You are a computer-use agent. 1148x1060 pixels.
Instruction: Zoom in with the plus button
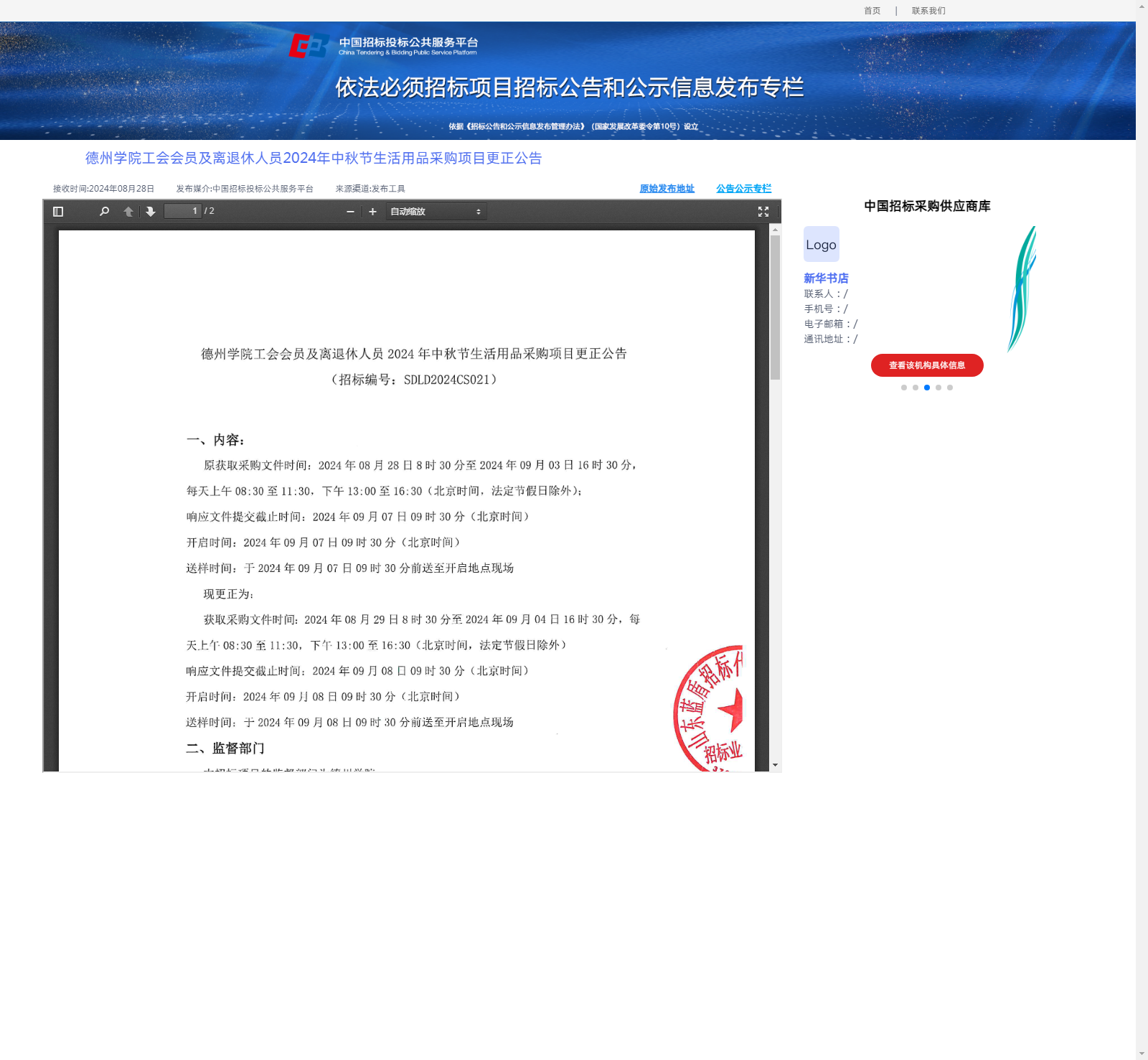372,212
